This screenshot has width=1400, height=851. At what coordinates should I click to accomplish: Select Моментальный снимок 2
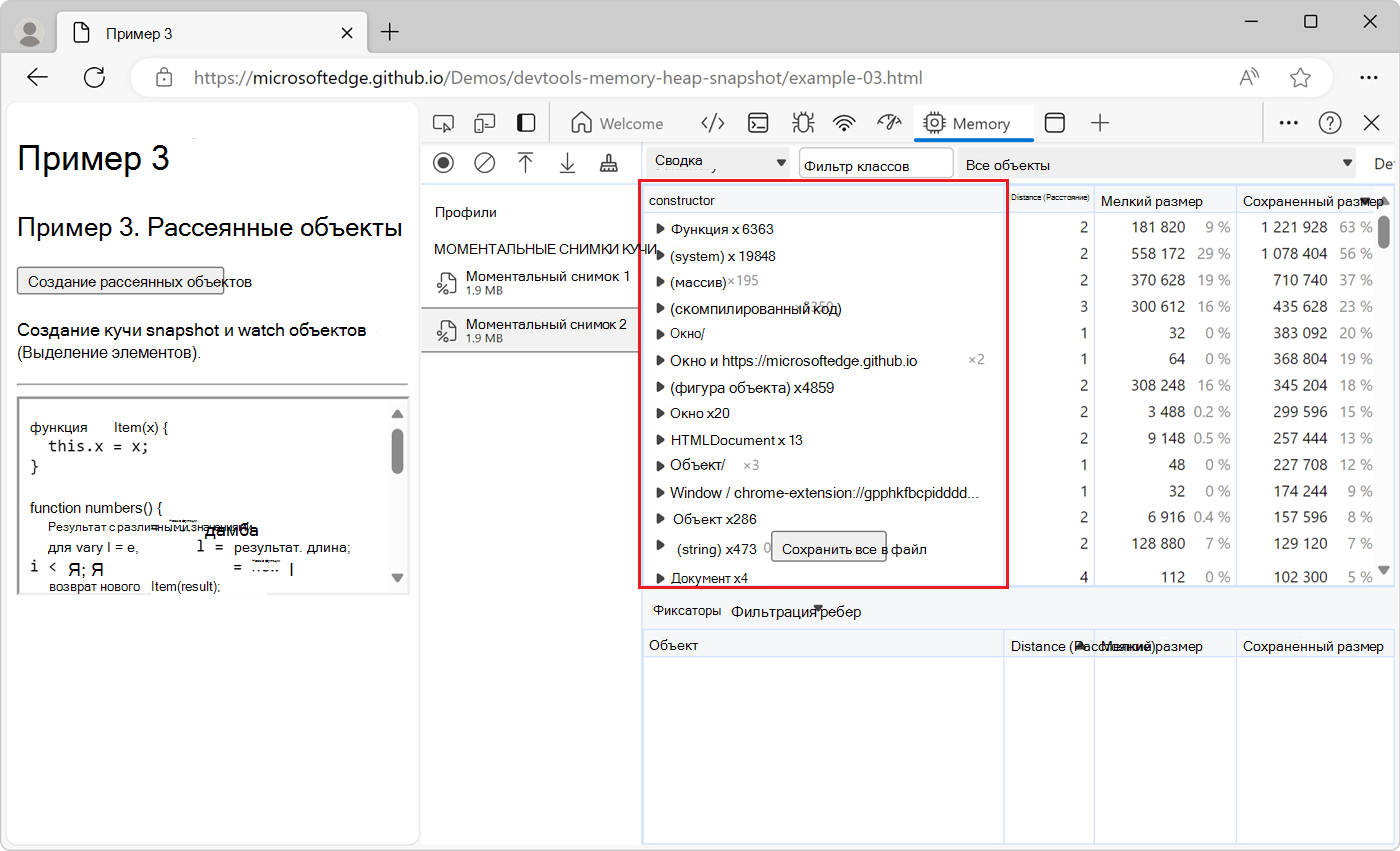pyautogui.click(x=531, y=330)
